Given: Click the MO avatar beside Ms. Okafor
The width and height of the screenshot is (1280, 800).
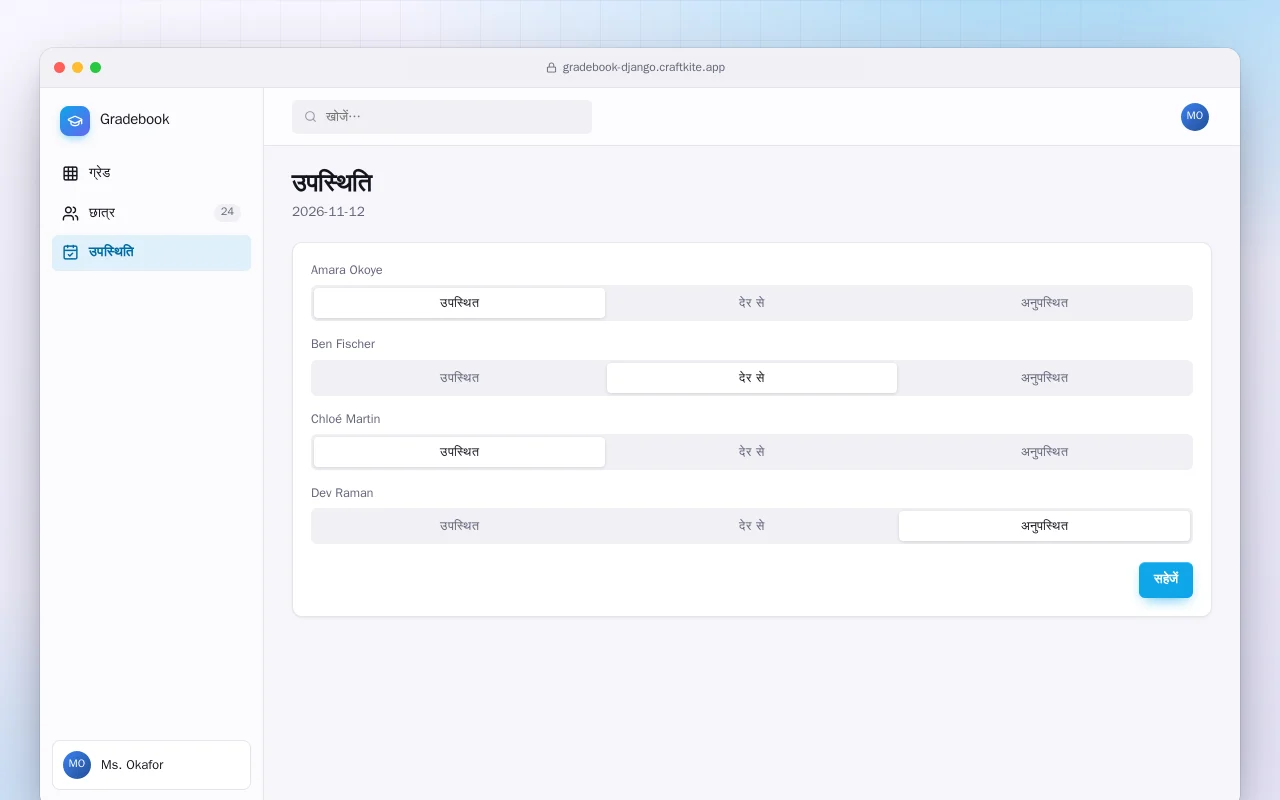Looking at the screenshot, I should click(77, 765).
